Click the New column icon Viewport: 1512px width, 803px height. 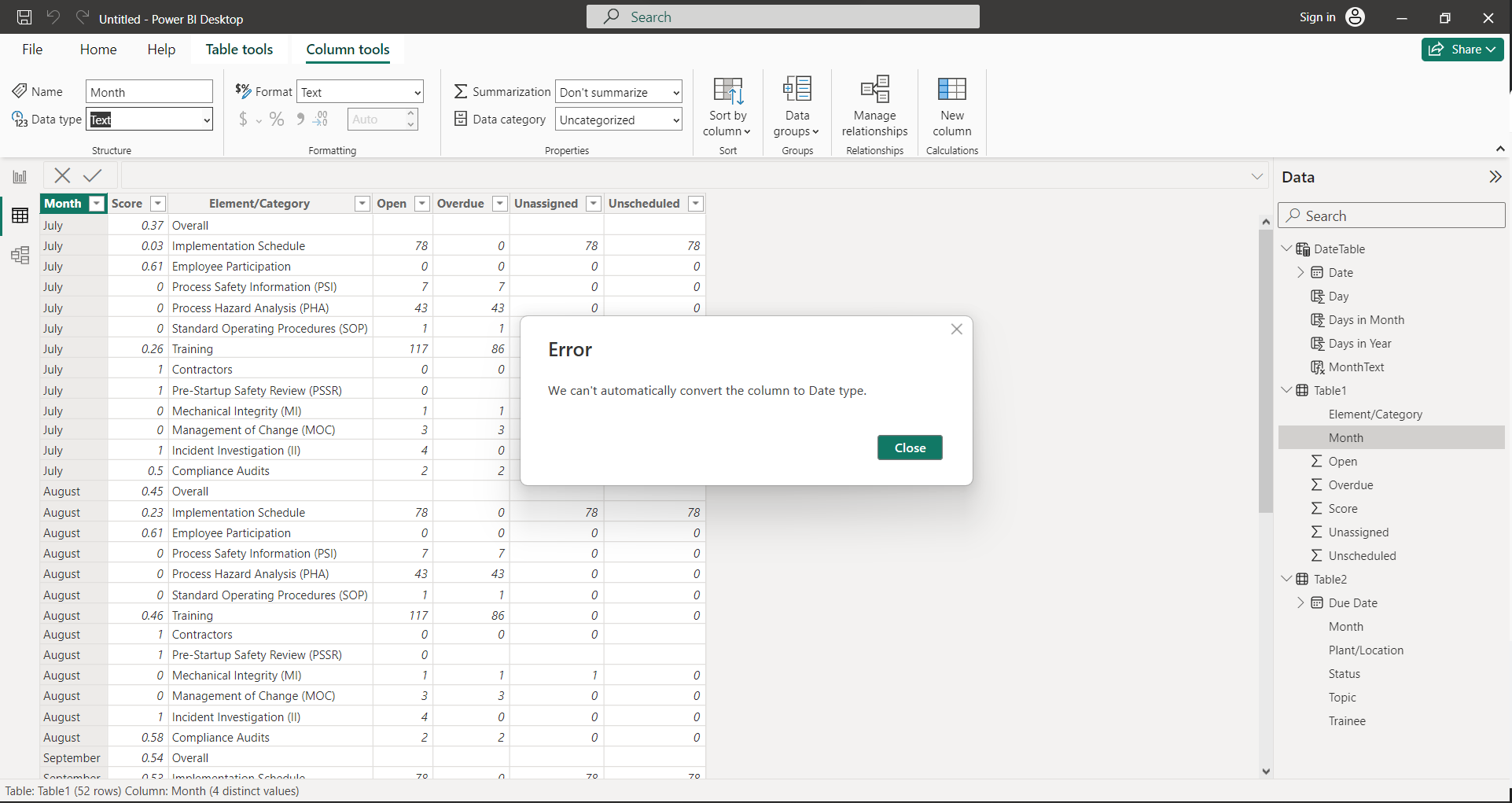point(952,89)
